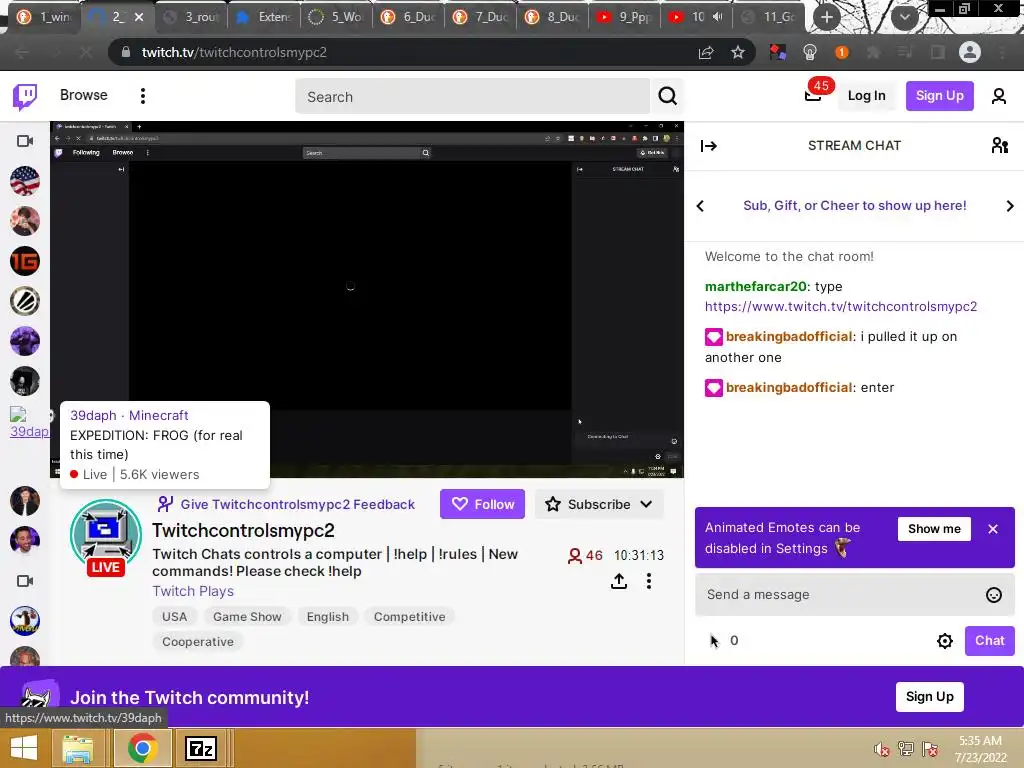This screenshot has width=1024, height=768.
Task: Bookmark page with star icon
Action: 738,52
